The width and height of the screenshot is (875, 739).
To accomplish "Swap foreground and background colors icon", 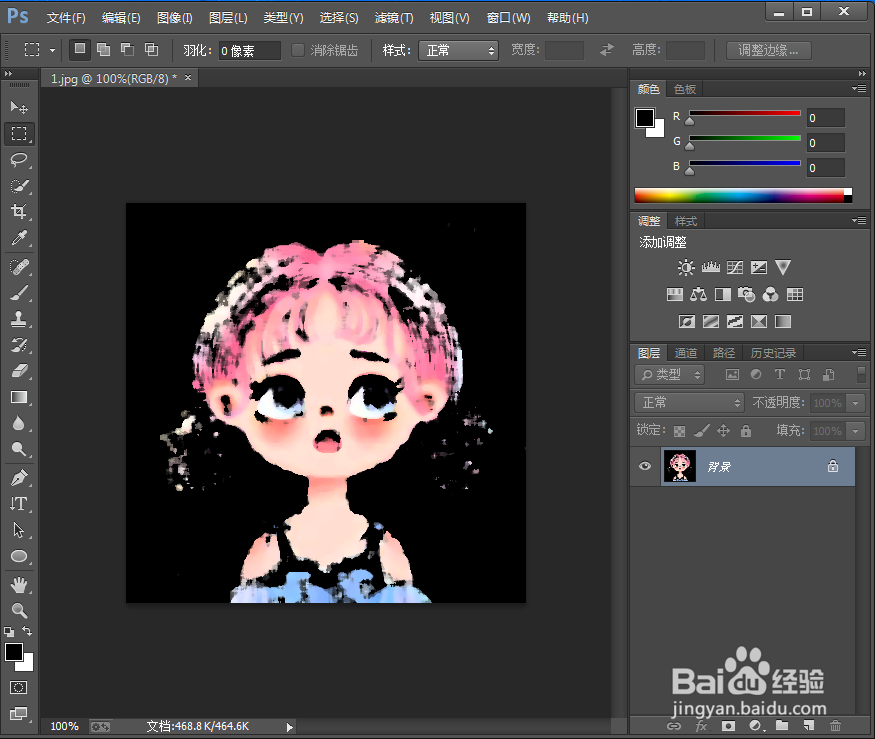I will point(27,631).
